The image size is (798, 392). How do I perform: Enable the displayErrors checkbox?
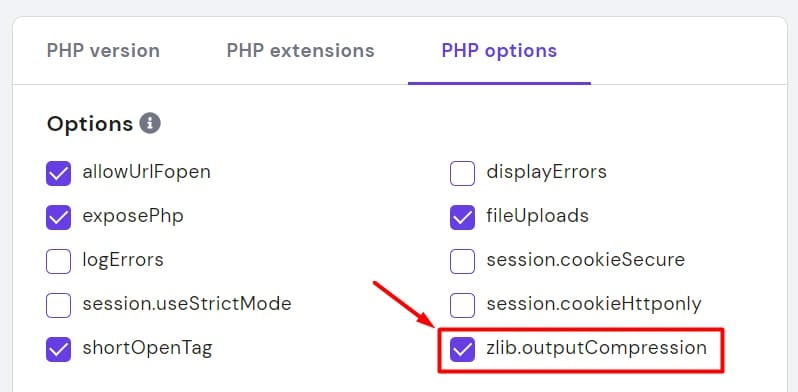(463, 174)
